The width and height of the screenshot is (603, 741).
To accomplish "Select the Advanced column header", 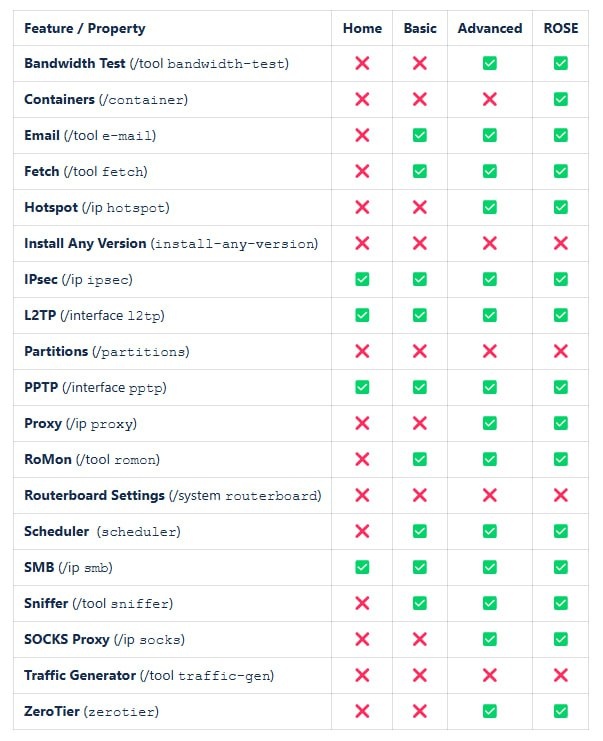I will coord(490,28).
